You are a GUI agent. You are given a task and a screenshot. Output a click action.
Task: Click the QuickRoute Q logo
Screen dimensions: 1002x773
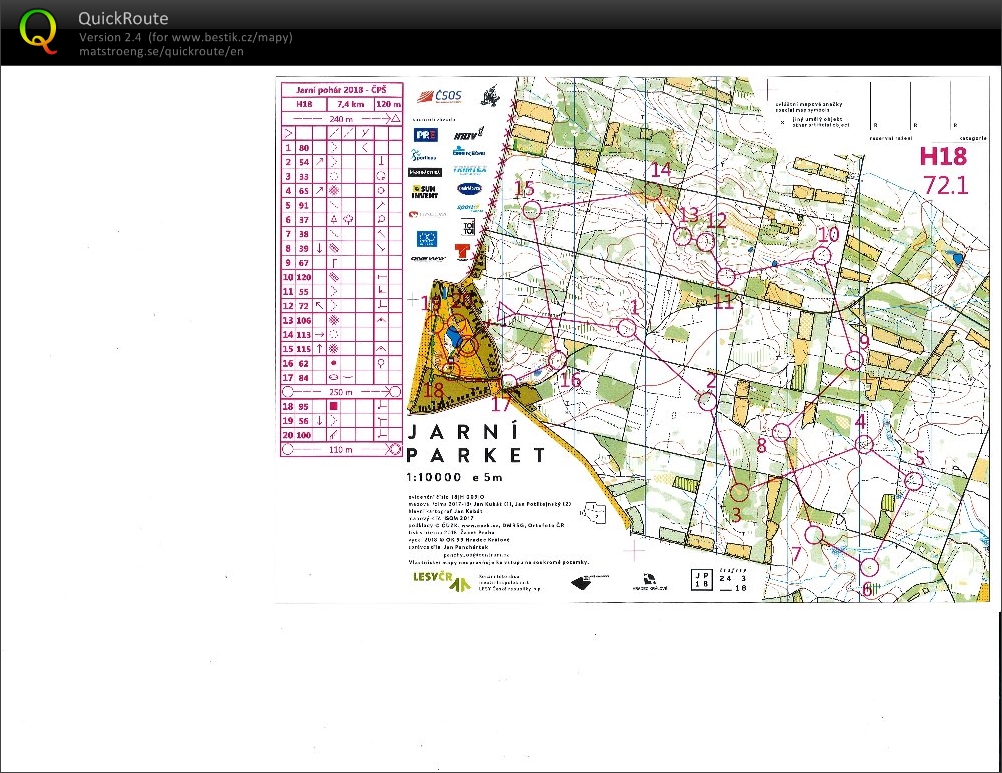click(x=39, y=31)
